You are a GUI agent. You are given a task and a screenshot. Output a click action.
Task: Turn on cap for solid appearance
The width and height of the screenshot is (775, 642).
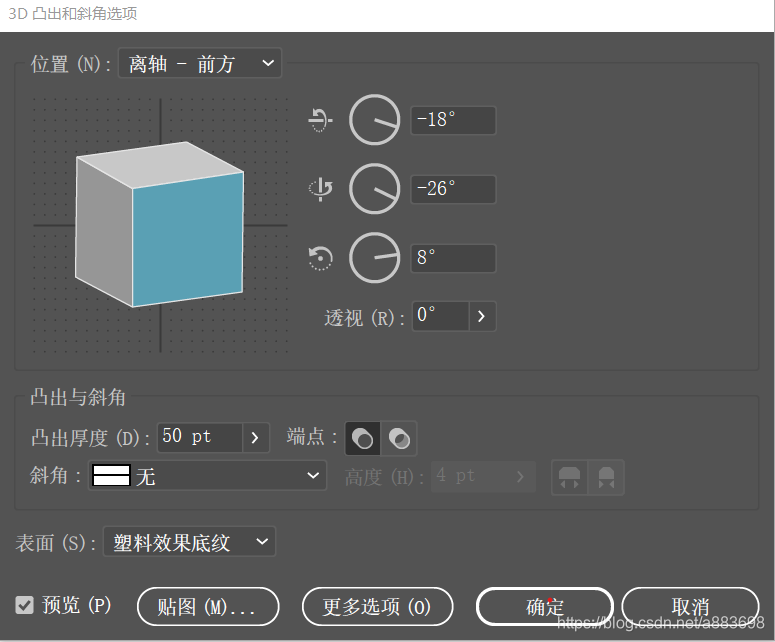(362, 438)
